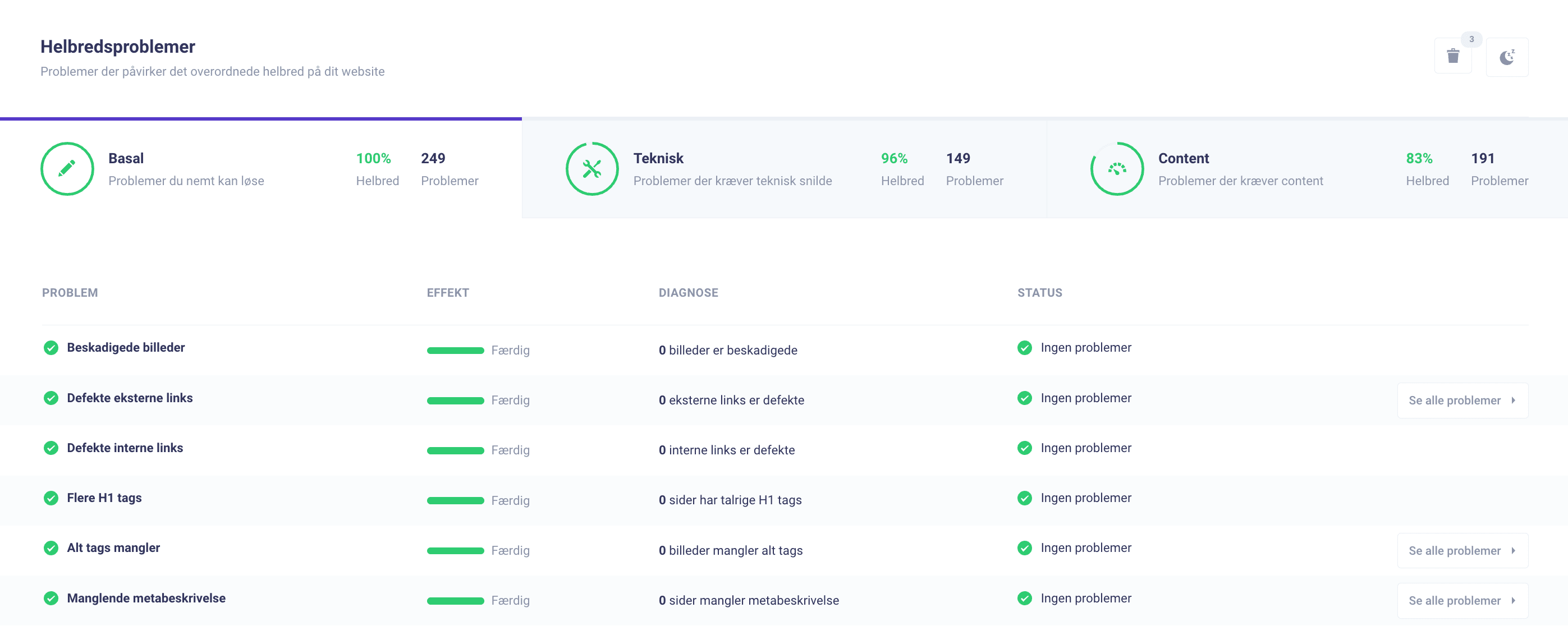
Task: Click the 83% Helbred value
Action: coord(1419,158)
